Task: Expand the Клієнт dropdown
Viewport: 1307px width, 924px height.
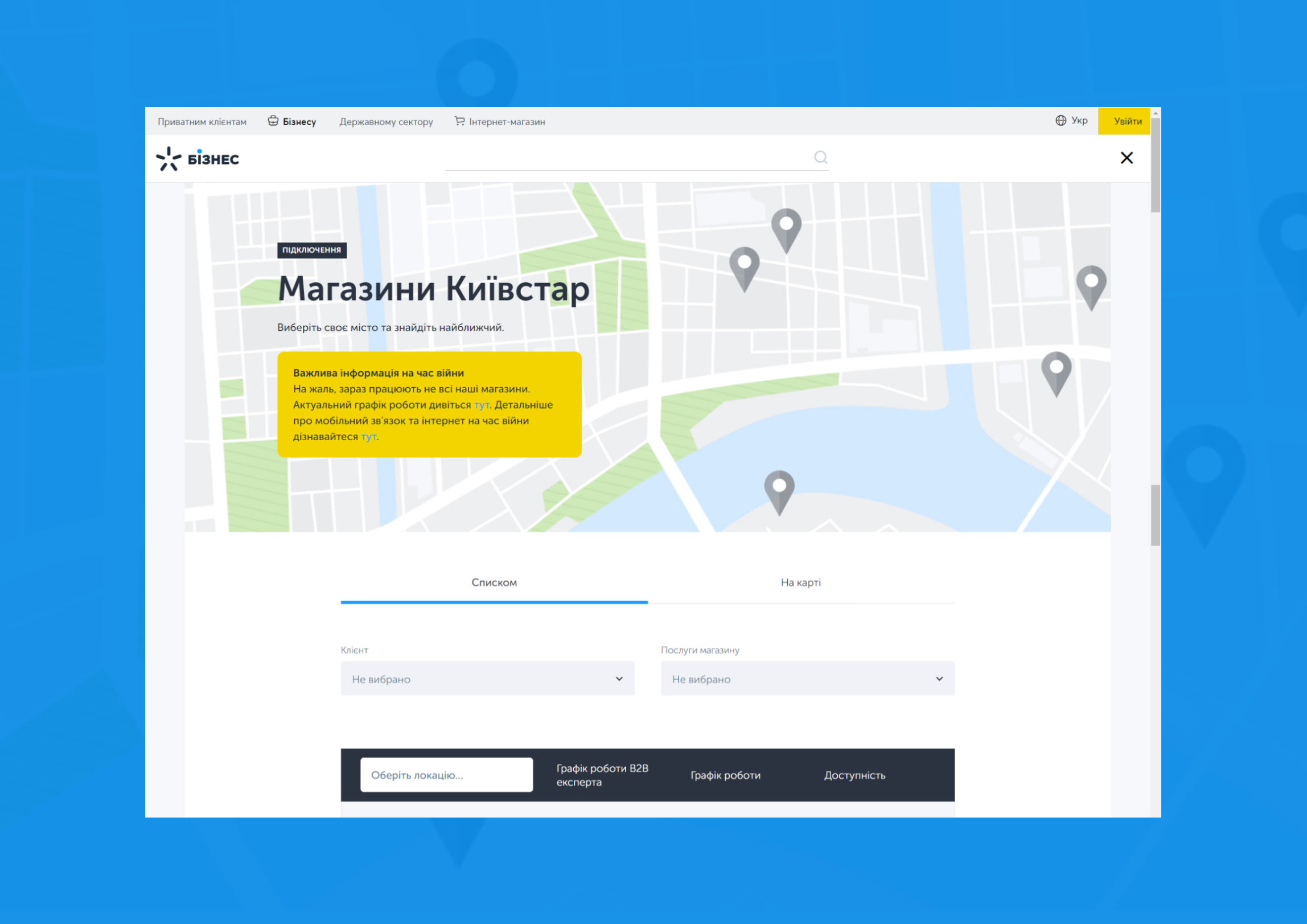Action: click(x=487, y=679)
